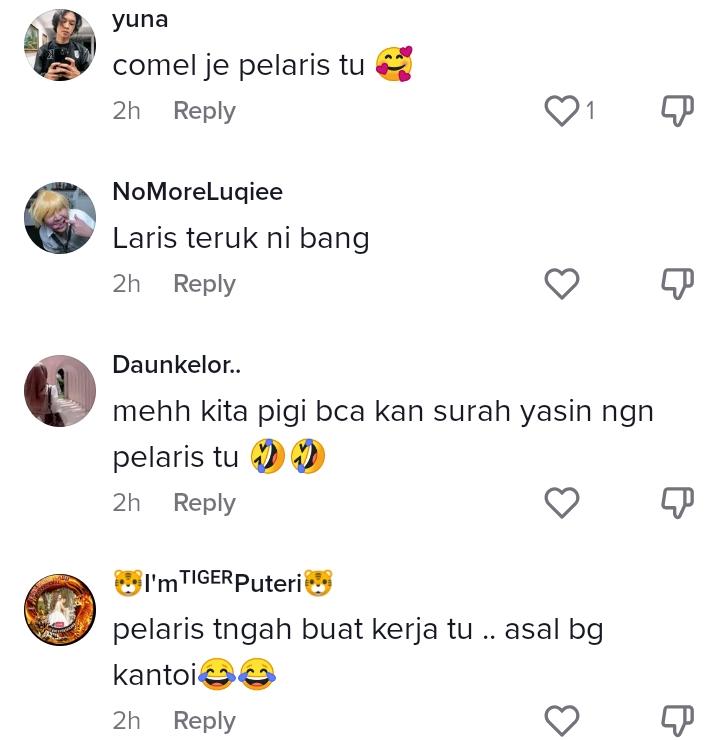
Task: Open the I'mTIGERPuteri username link
Action: tap(223, 583)
